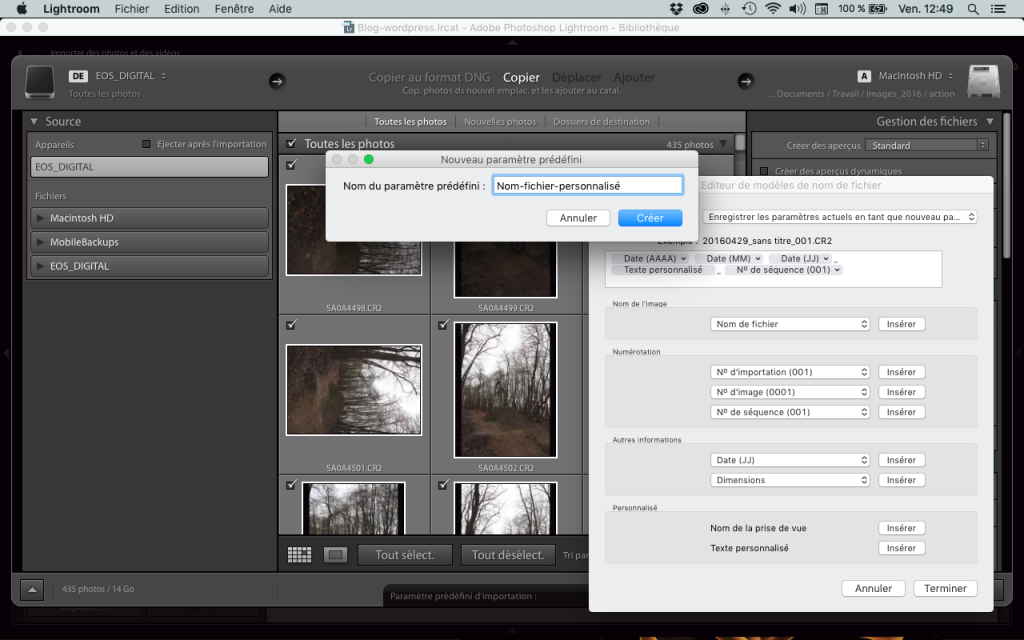Click the arrow icon before the Macintosh HD destination
The width and height of the screenshot is (1024, 640).
pyautogui.click(x=746, y=81)
